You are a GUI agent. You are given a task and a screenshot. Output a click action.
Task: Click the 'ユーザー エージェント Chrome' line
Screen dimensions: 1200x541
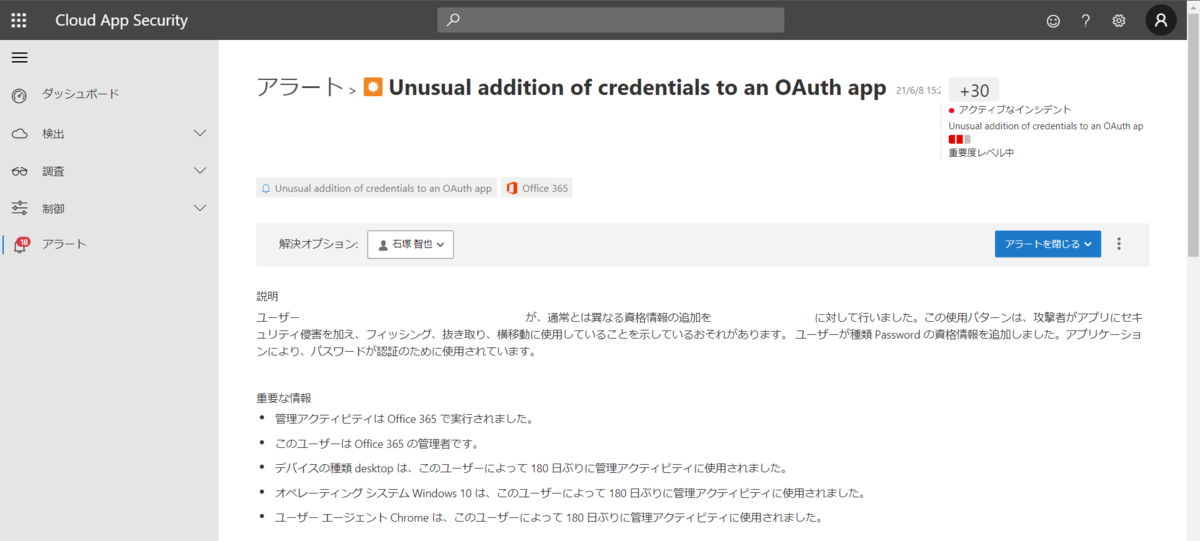coord(548,518)
